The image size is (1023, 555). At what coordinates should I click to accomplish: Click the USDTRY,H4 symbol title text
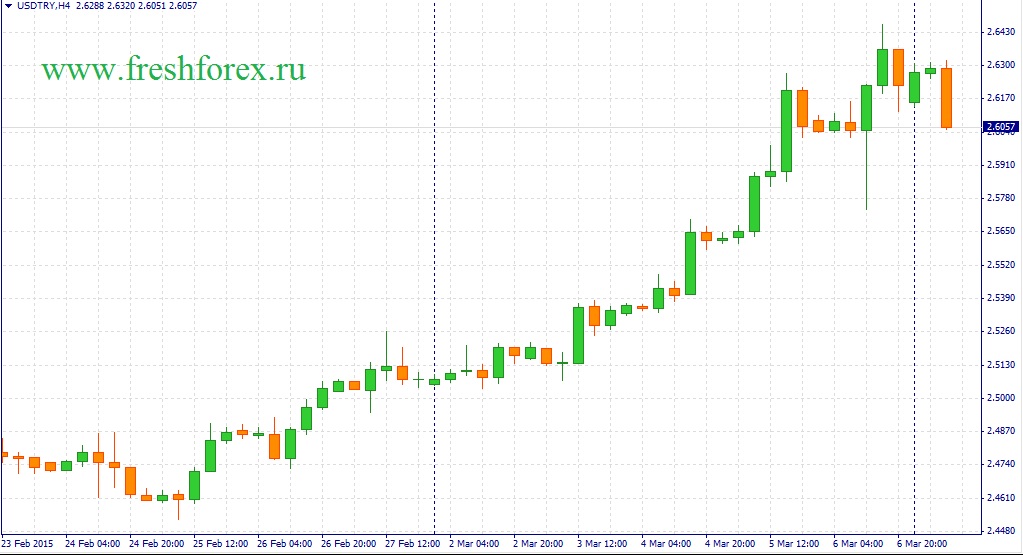pyautogui.click(x=43, y=6)
